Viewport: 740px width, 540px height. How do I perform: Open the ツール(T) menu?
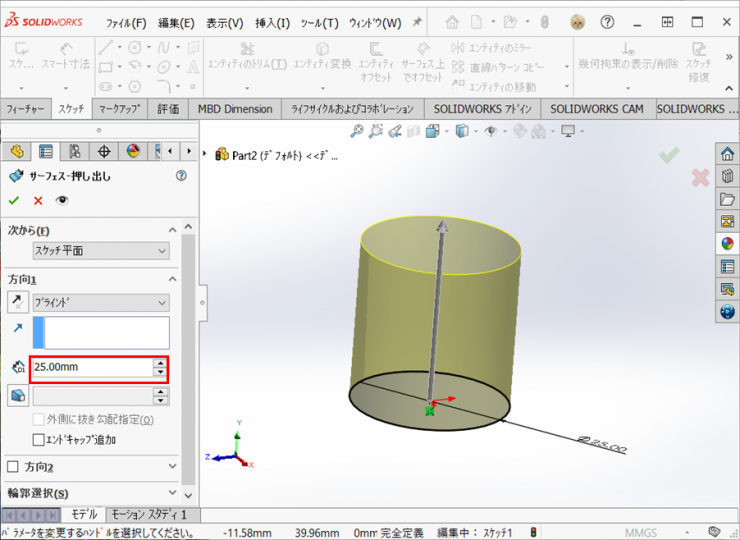pos(319,23)
